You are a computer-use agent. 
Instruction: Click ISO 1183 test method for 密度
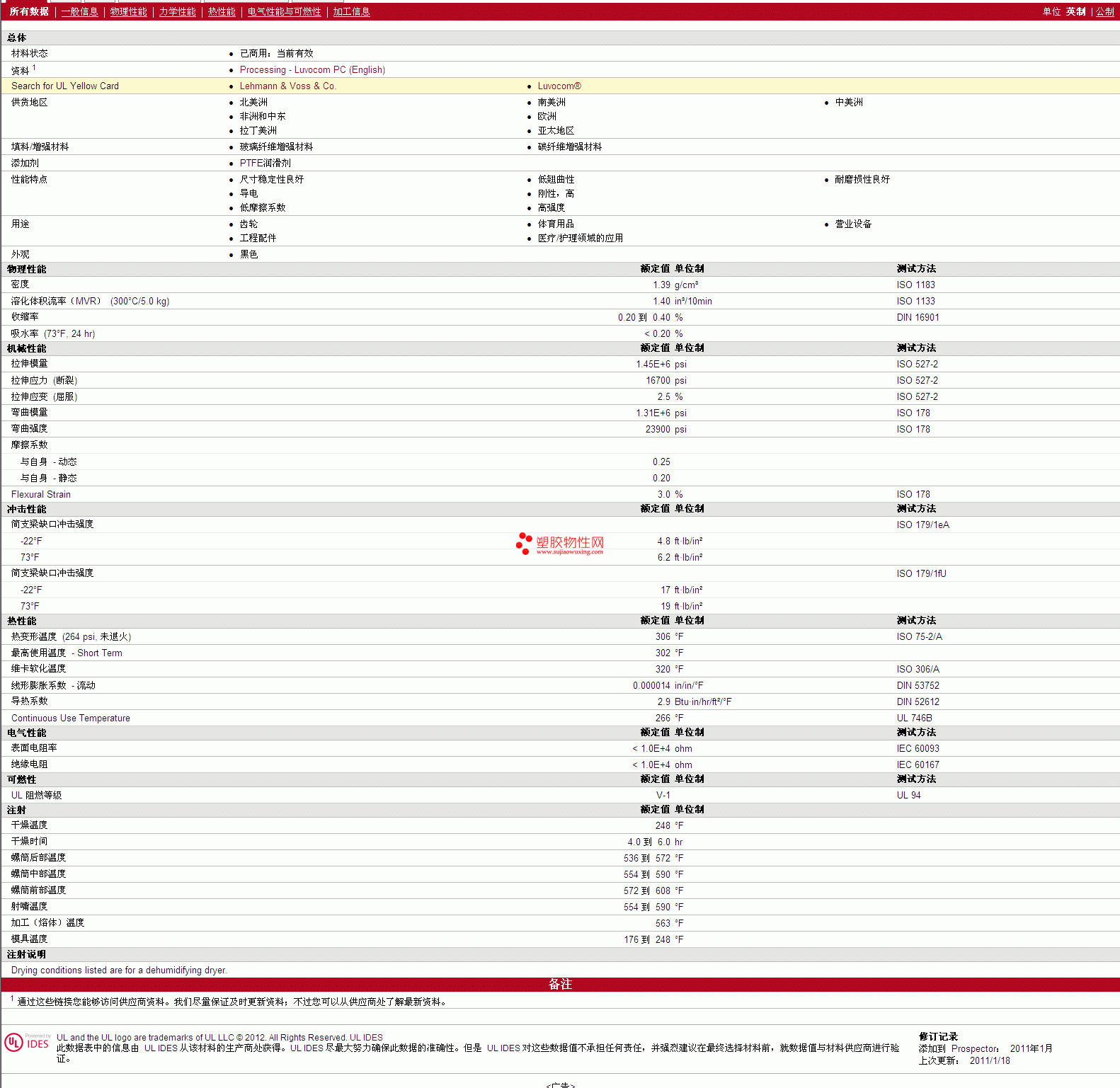[915, 285]
